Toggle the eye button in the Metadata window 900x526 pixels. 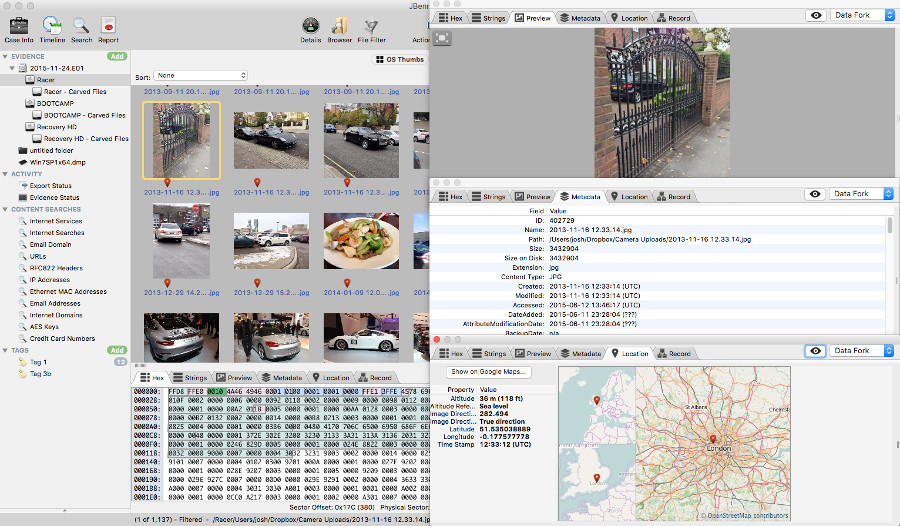(816, 194)
